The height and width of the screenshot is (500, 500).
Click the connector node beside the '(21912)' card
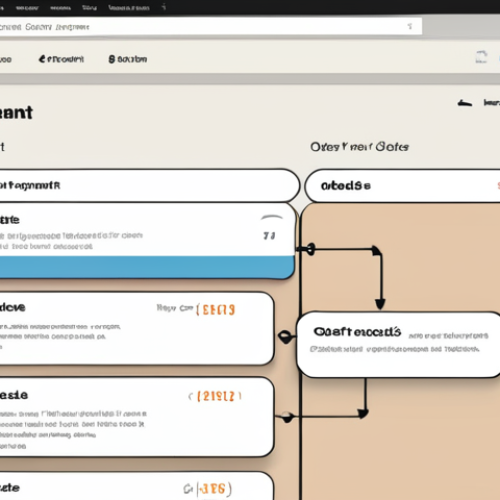pyautogui.click(x=287, y=416)
